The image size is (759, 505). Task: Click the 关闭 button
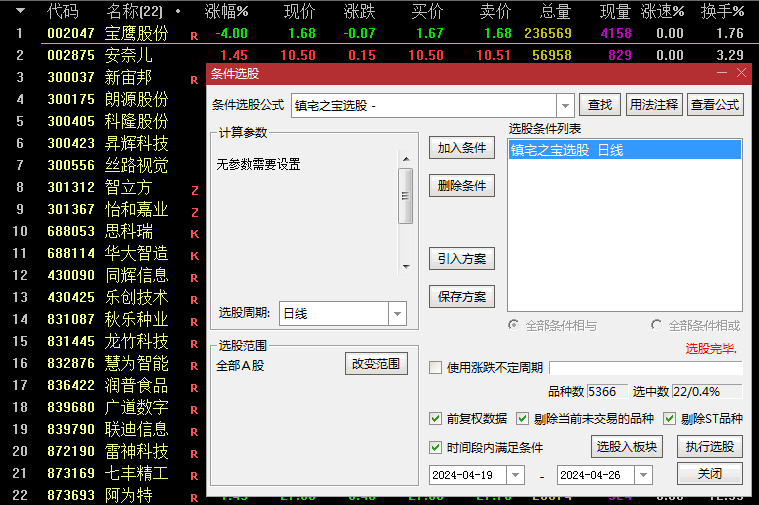point(710,474)
